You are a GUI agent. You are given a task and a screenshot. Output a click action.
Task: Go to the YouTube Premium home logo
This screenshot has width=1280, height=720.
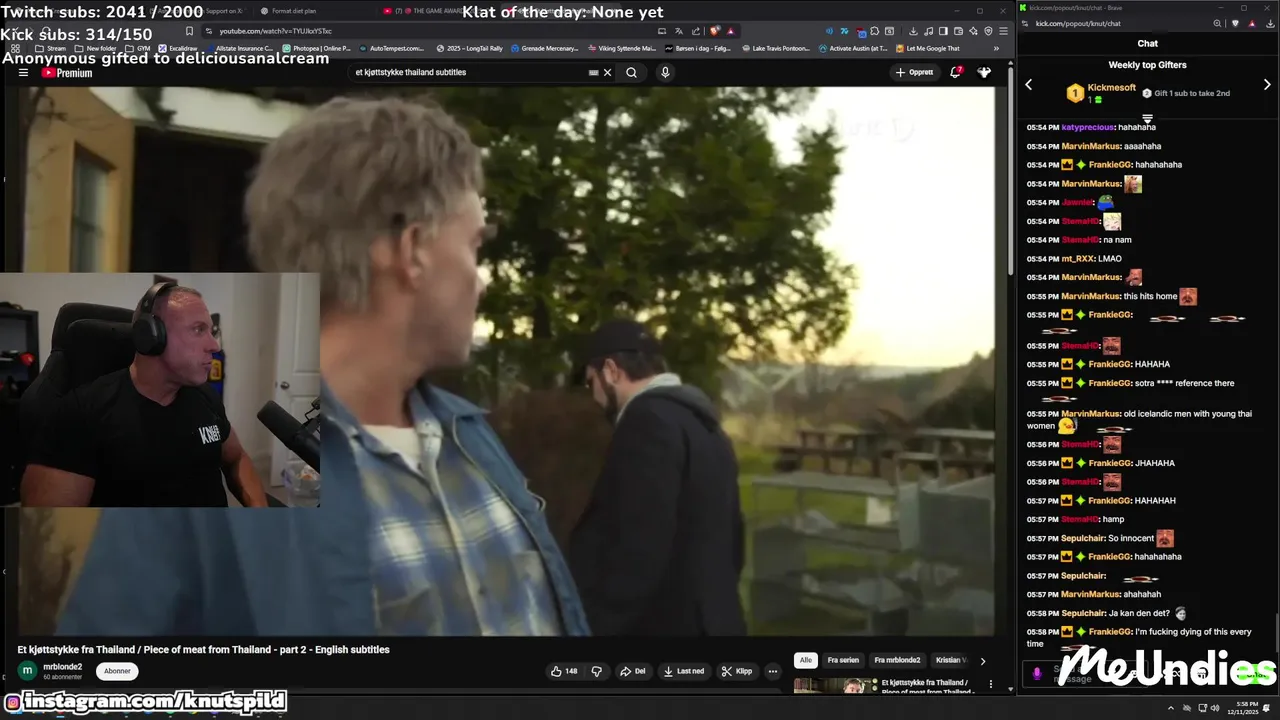click(x=67, y=73)
